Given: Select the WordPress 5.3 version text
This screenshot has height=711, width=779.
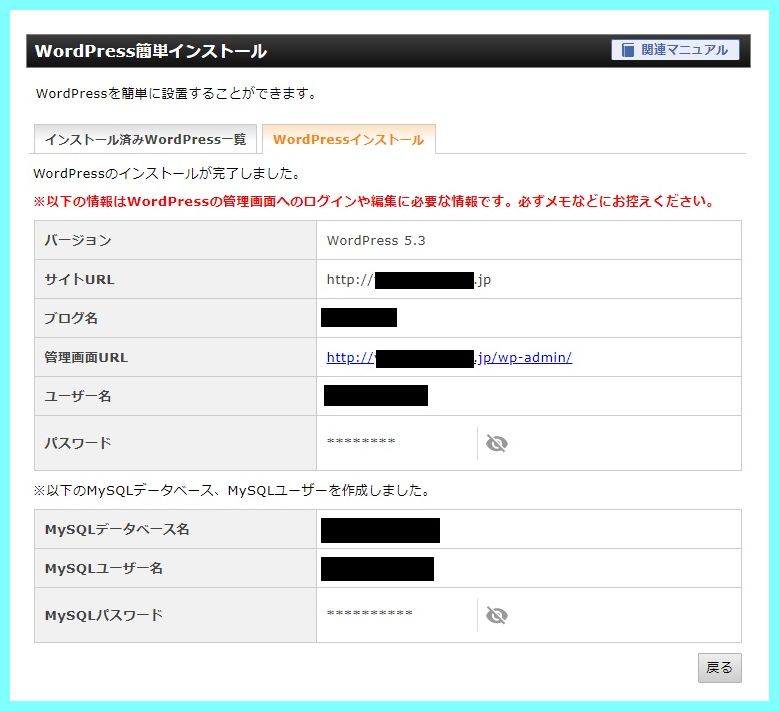Looking at the screenshot, I should click(376, 240).
